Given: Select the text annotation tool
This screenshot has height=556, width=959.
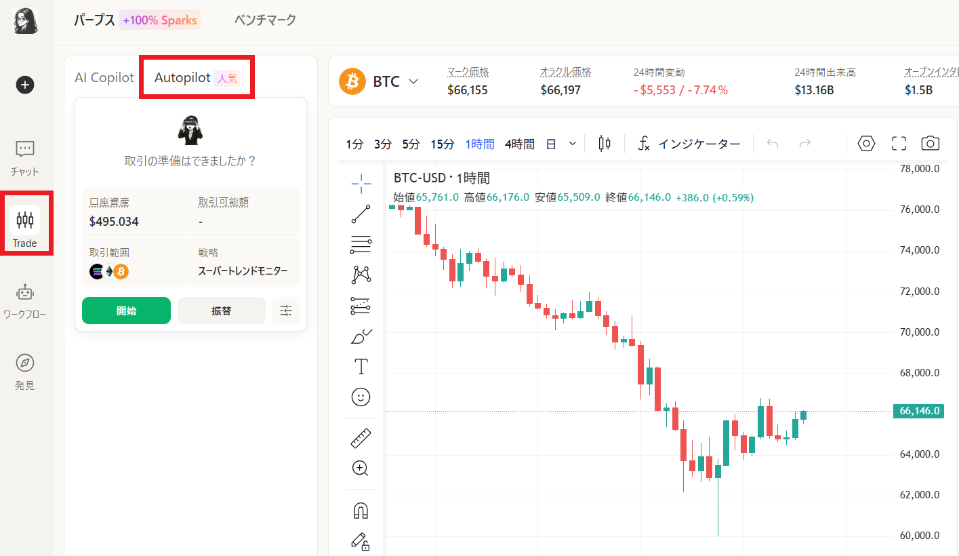Looking at the screenshot, I should 361,366.
